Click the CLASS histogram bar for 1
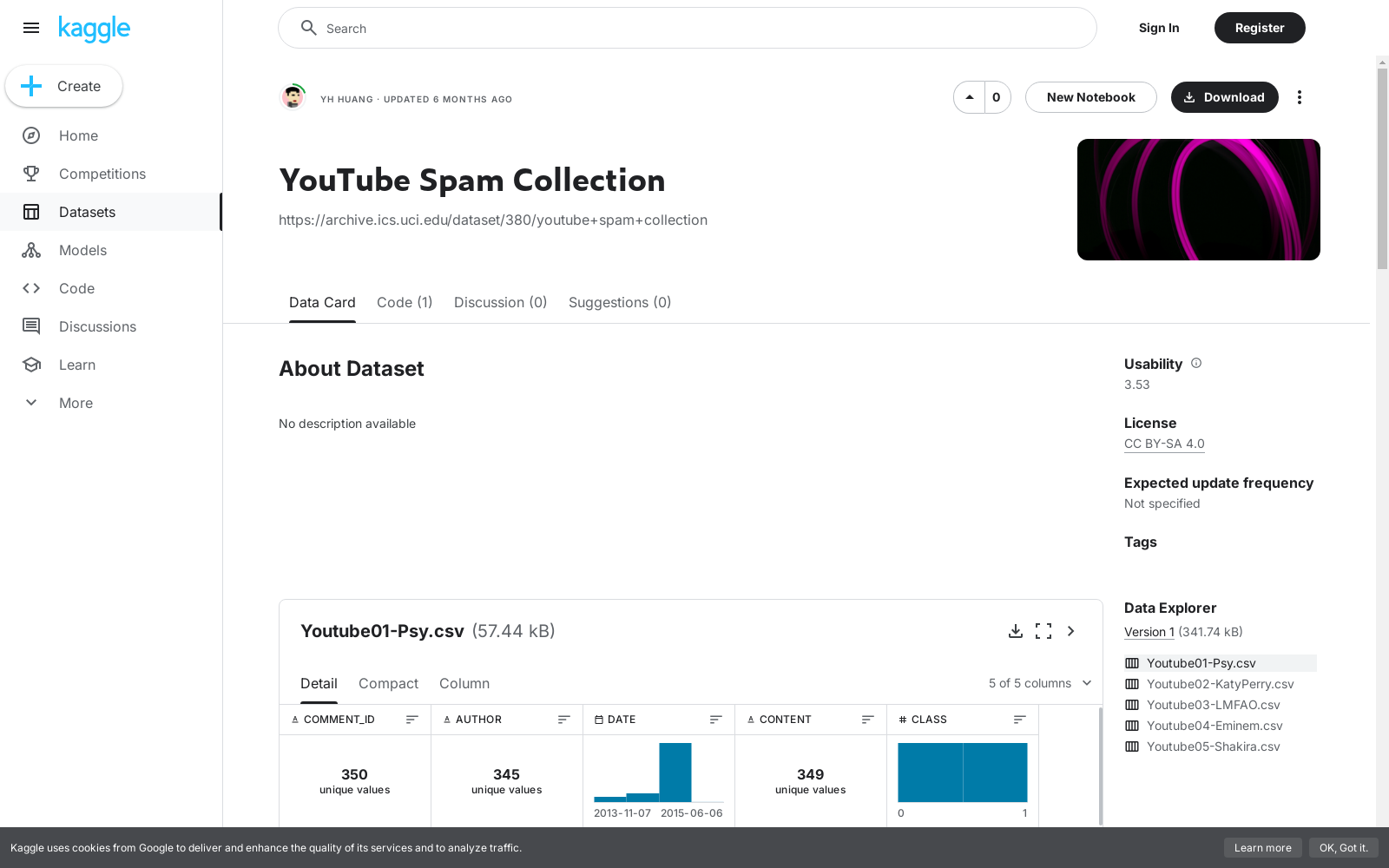The width and height of the screenshot is (1389, 868). point(995,772)
